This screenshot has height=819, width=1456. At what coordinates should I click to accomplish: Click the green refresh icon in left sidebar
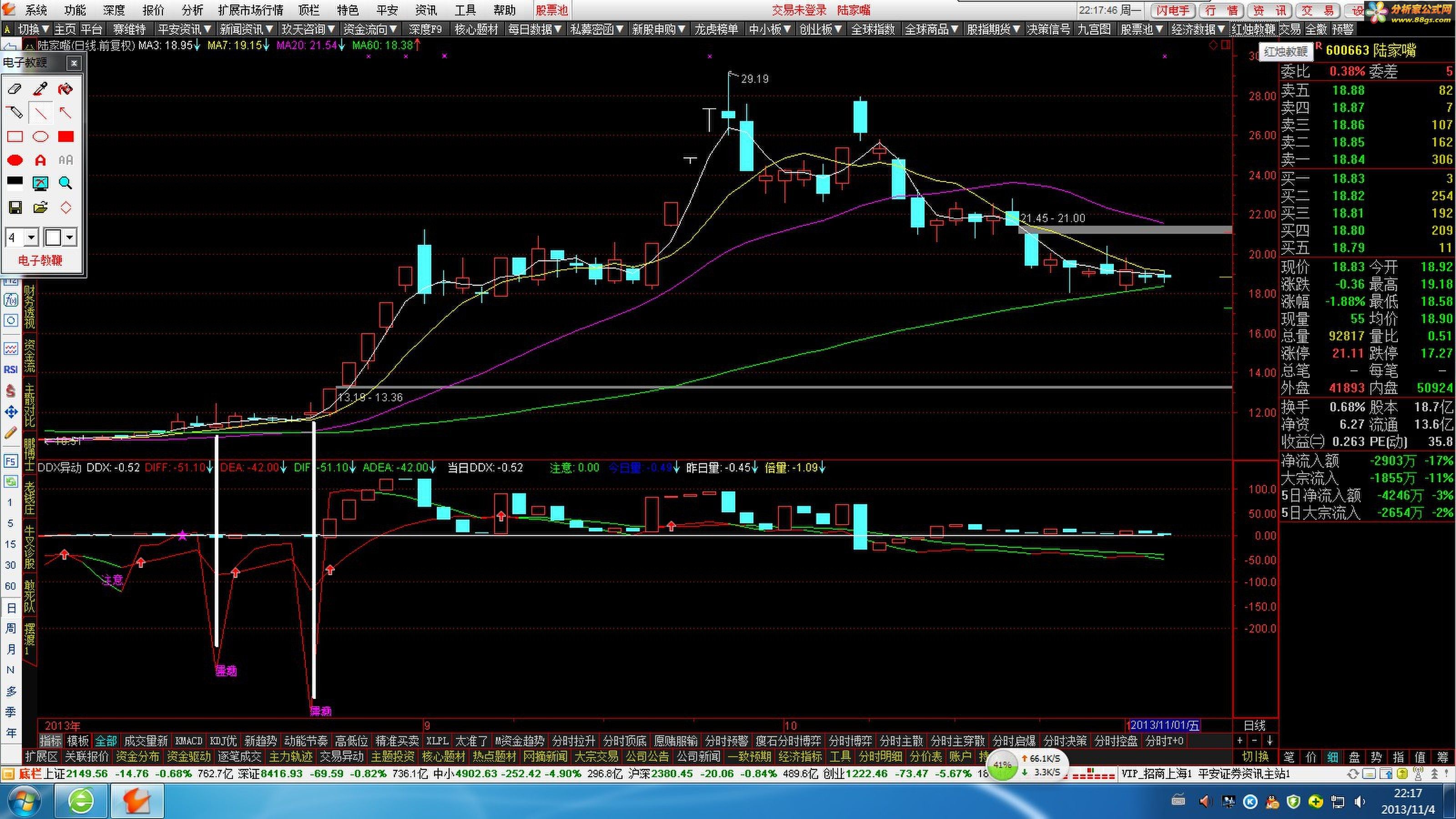pos(11,481)
